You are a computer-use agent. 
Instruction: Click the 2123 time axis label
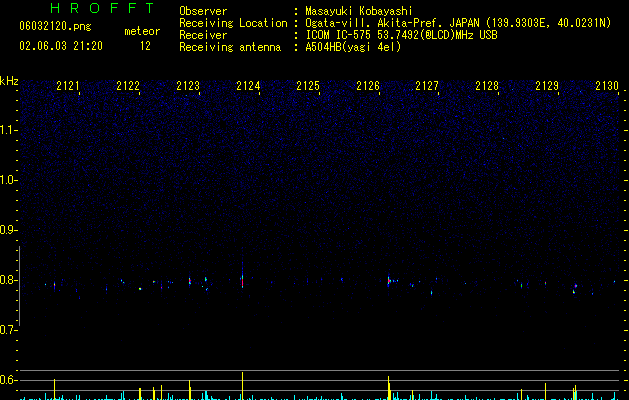click(x=188, y=86)
